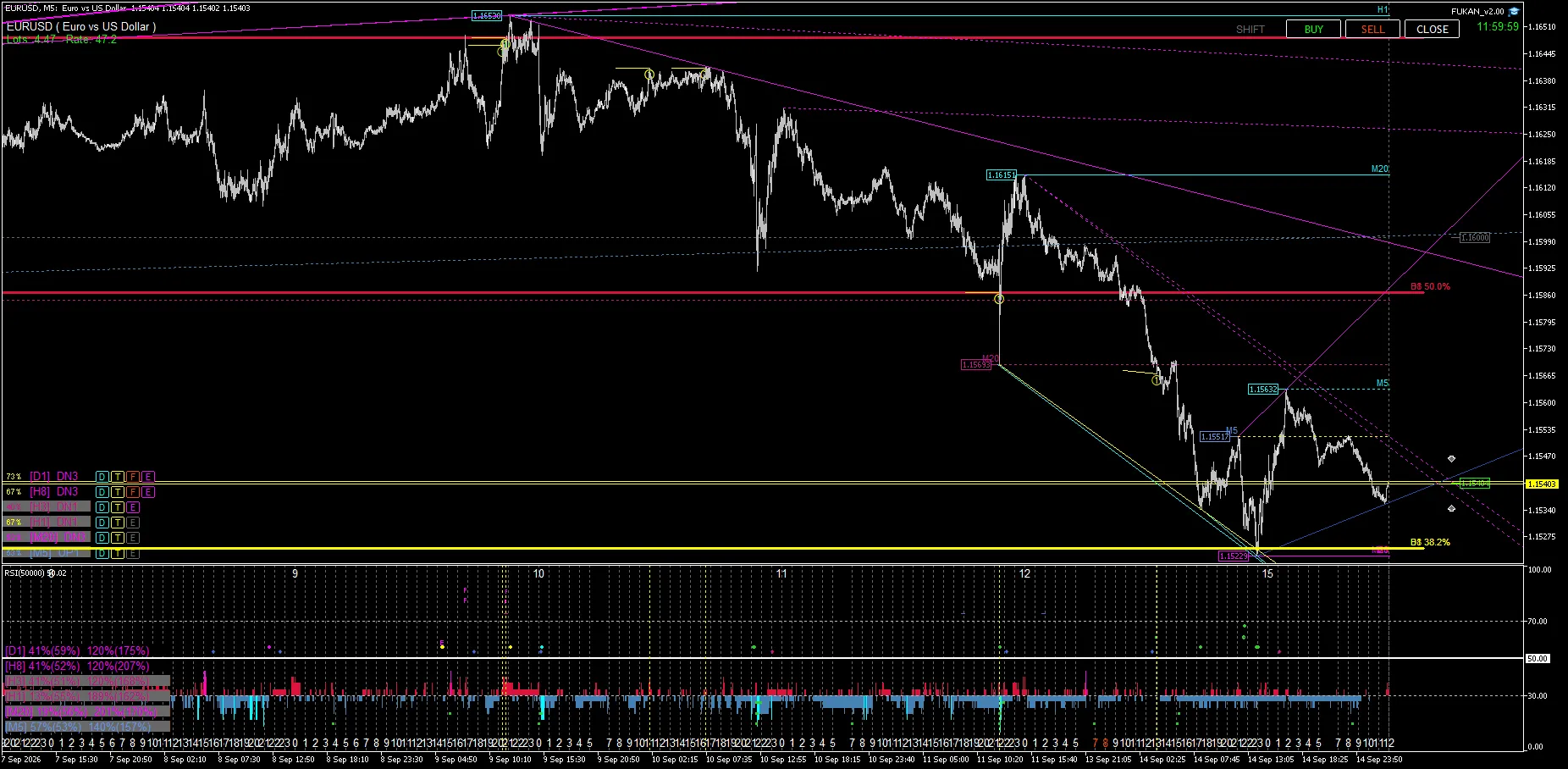1568x769 pixels.
Task: Click the B$ 38.2% Fibonacci level label
Action: pyautogui.click(x=1430, y=542)
